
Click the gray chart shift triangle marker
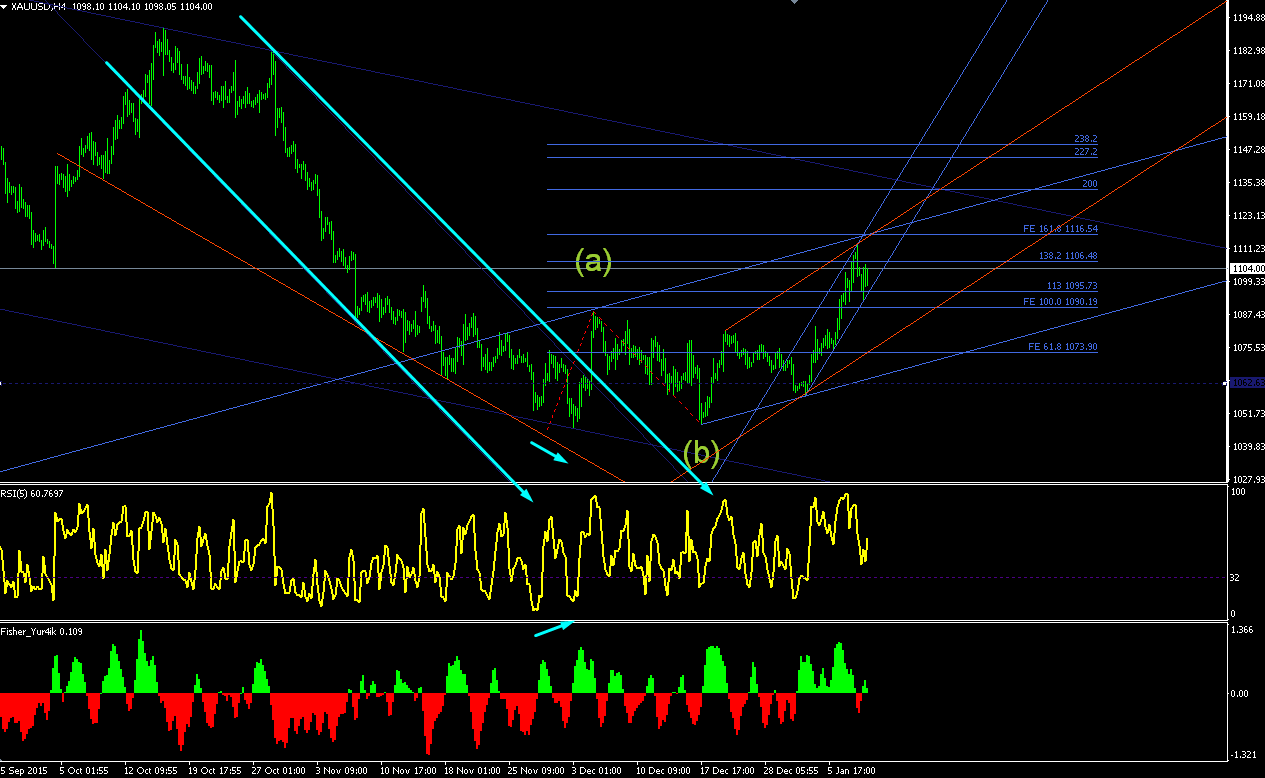795,3
